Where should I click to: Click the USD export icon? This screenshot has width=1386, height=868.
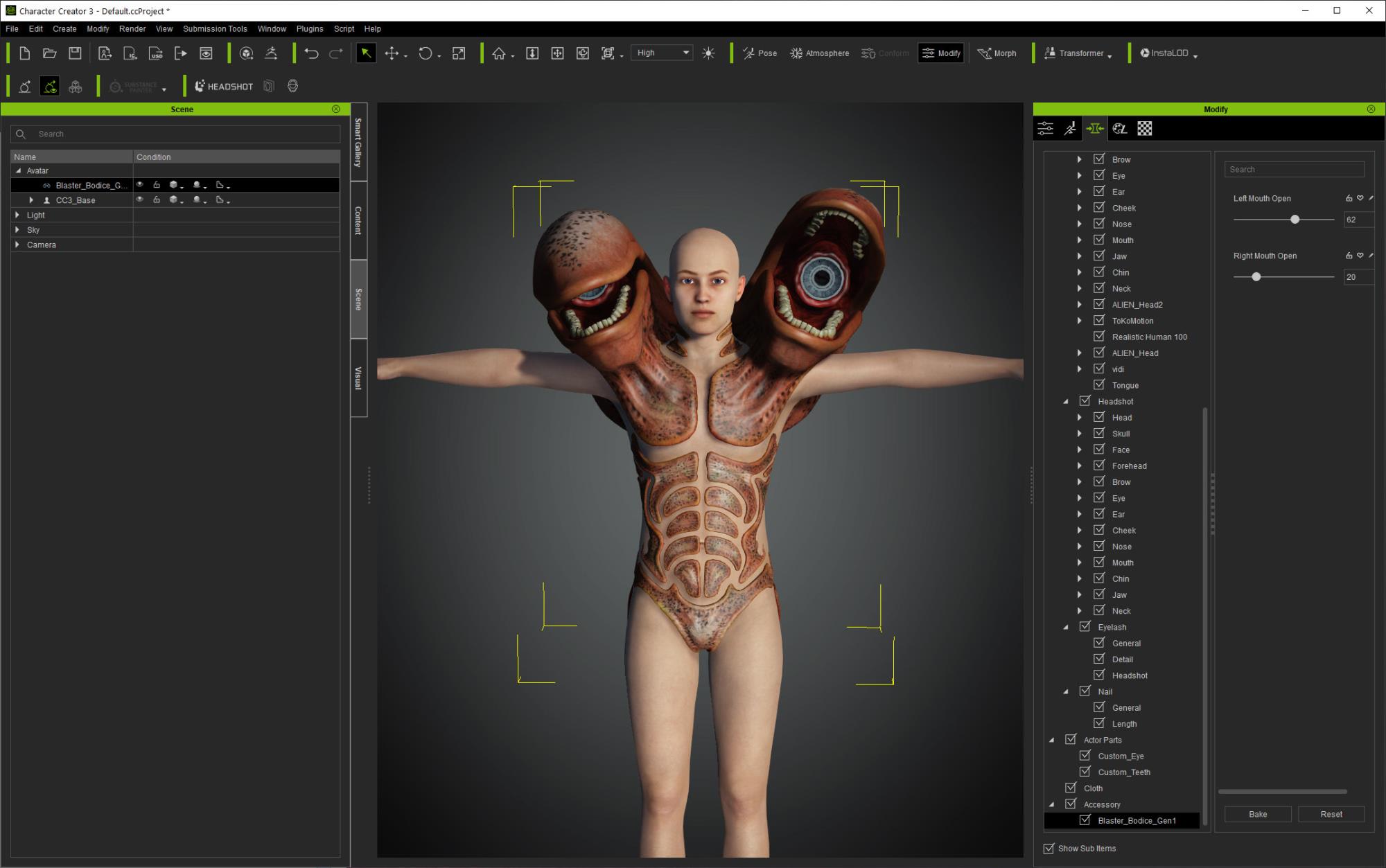point(155,53)
